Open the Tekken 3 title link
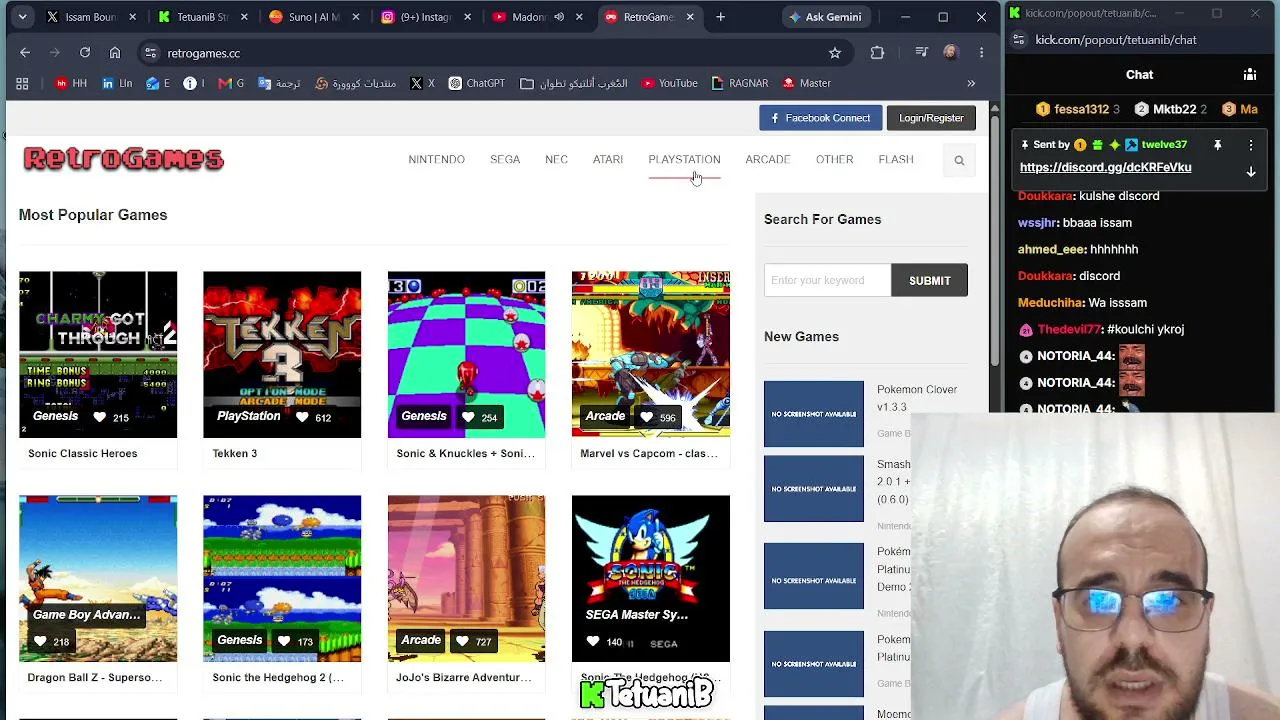 235,454
